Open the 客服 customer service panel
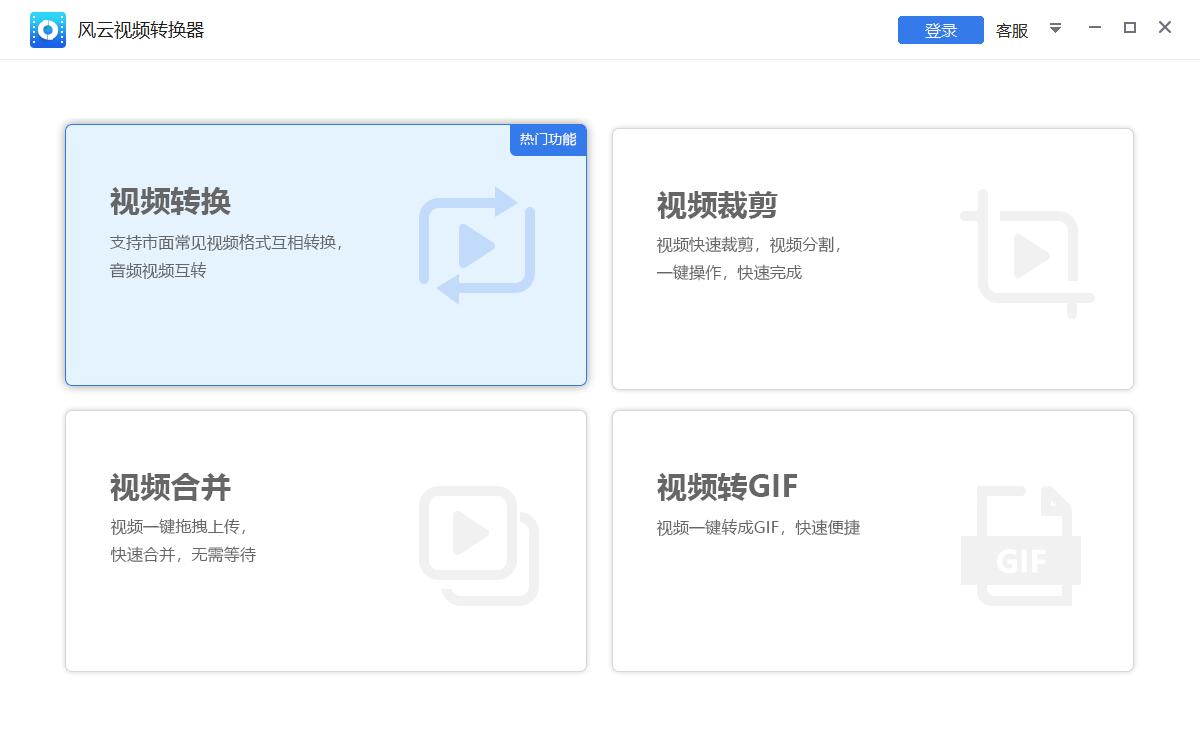The image size is (1200, 740). [x=1011, y=30]
